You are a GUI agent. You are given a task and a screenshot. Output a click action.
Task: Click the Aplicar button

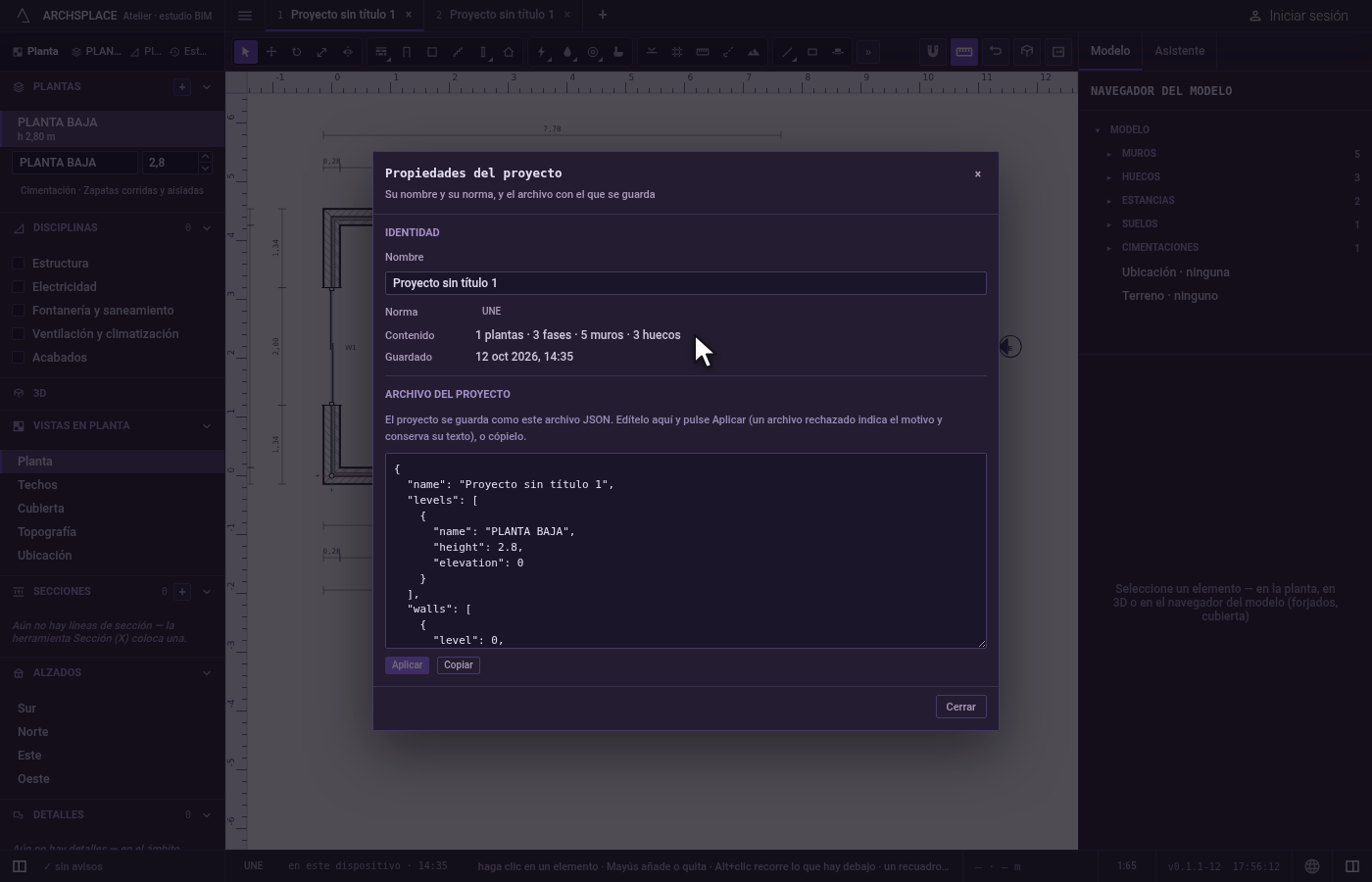pos(407,665)
